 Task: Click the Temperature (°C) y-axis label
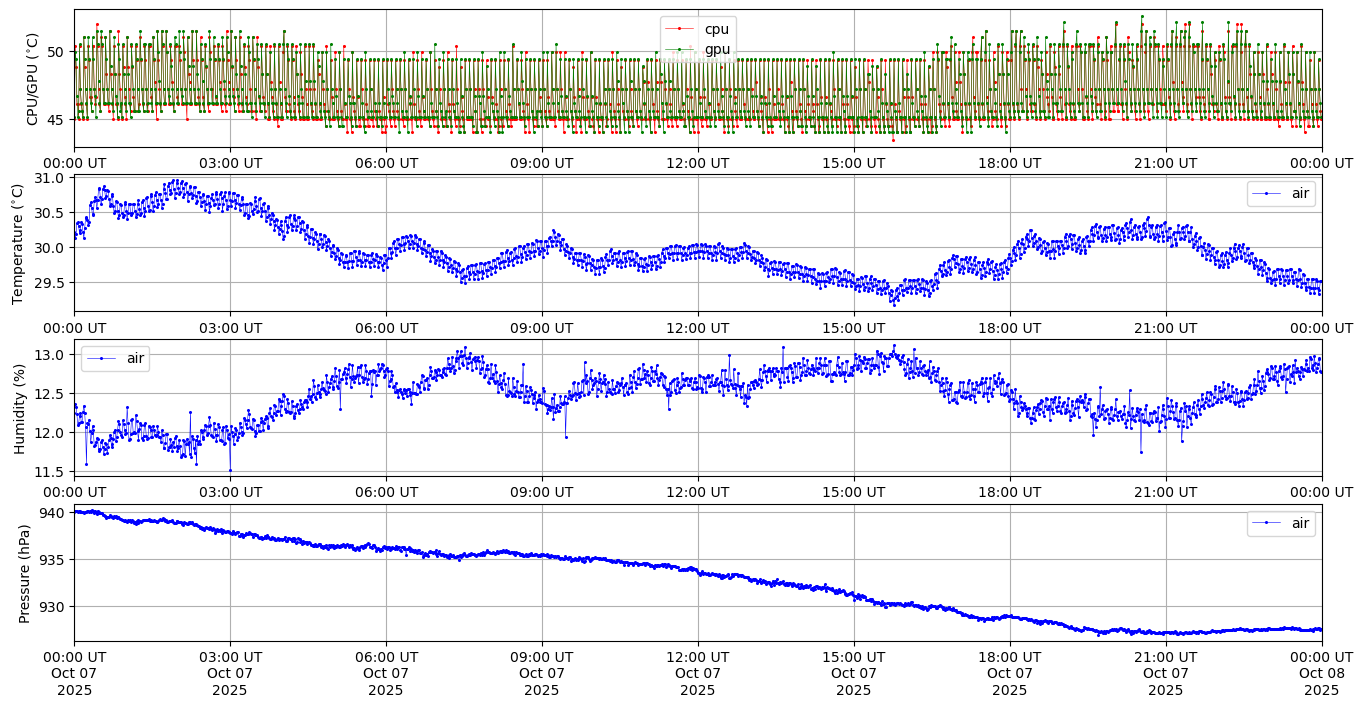(x=17, y=243)
